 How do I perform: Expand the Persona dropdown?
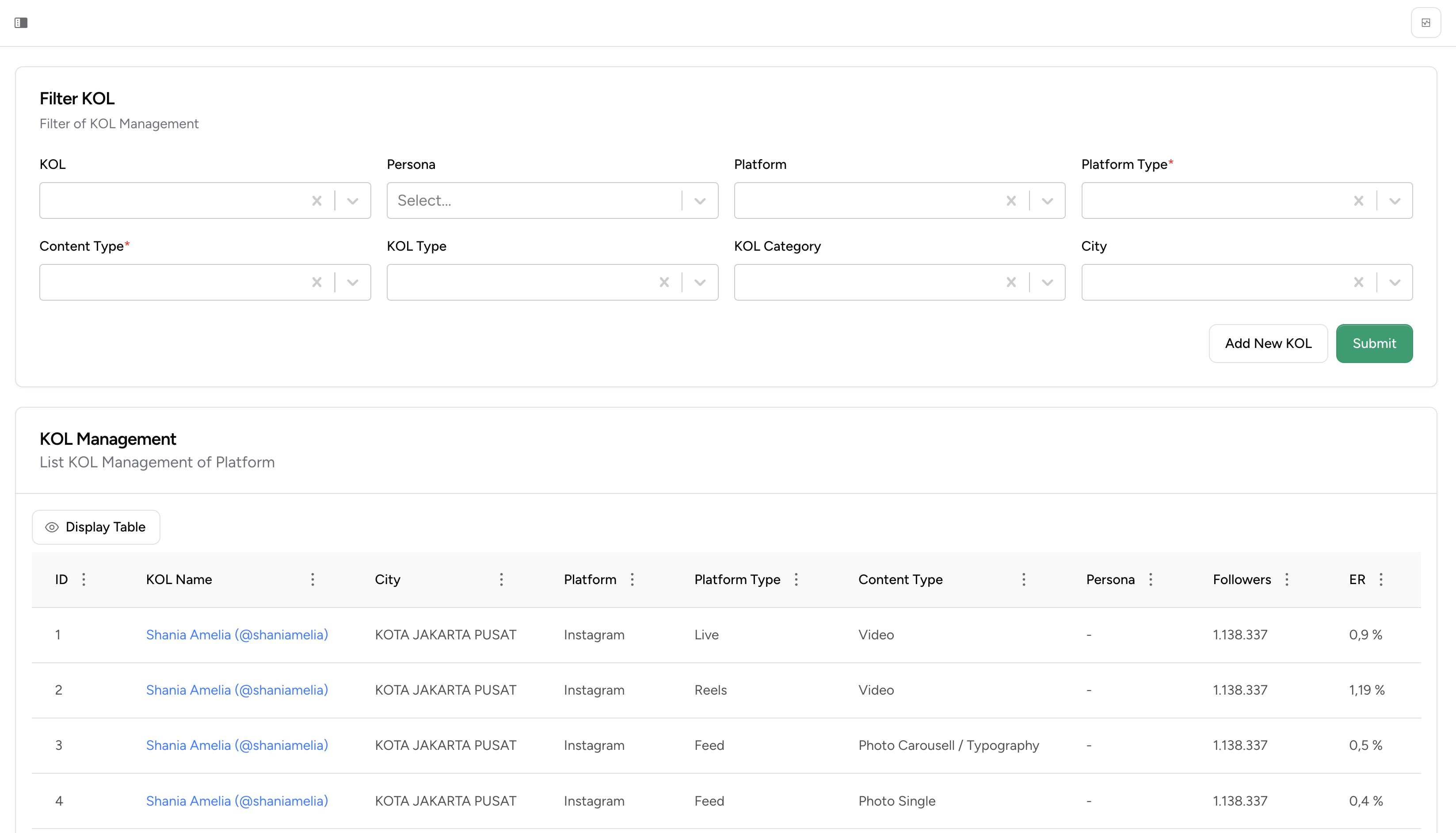point(700,201)
